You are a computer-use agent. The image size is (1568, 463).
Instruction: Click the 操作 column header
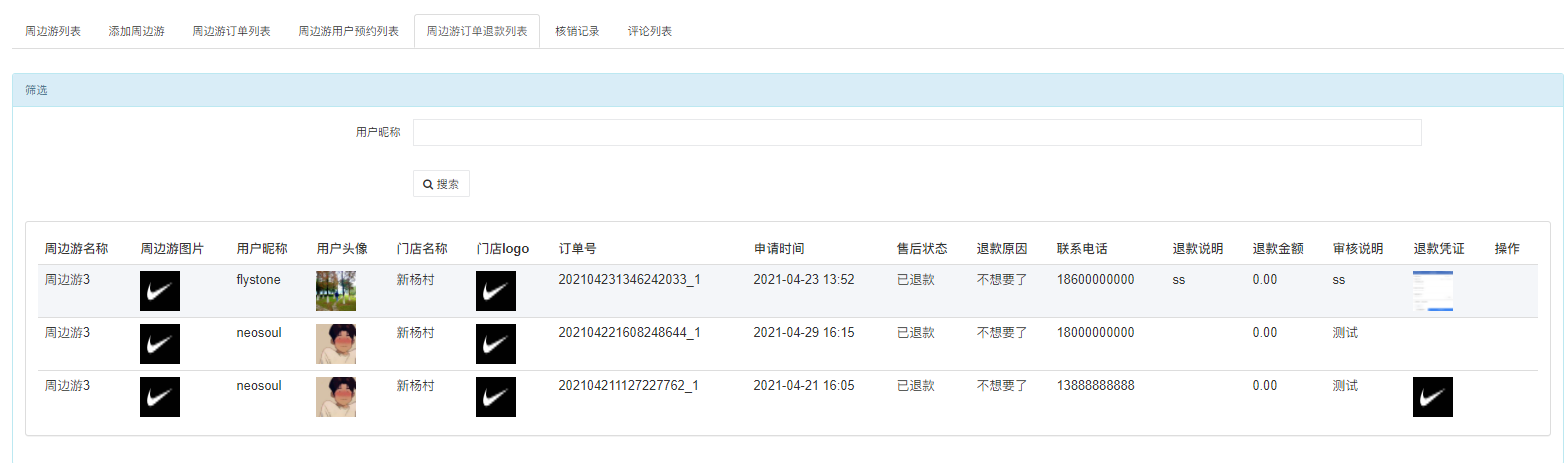[x=1507, y=249]
